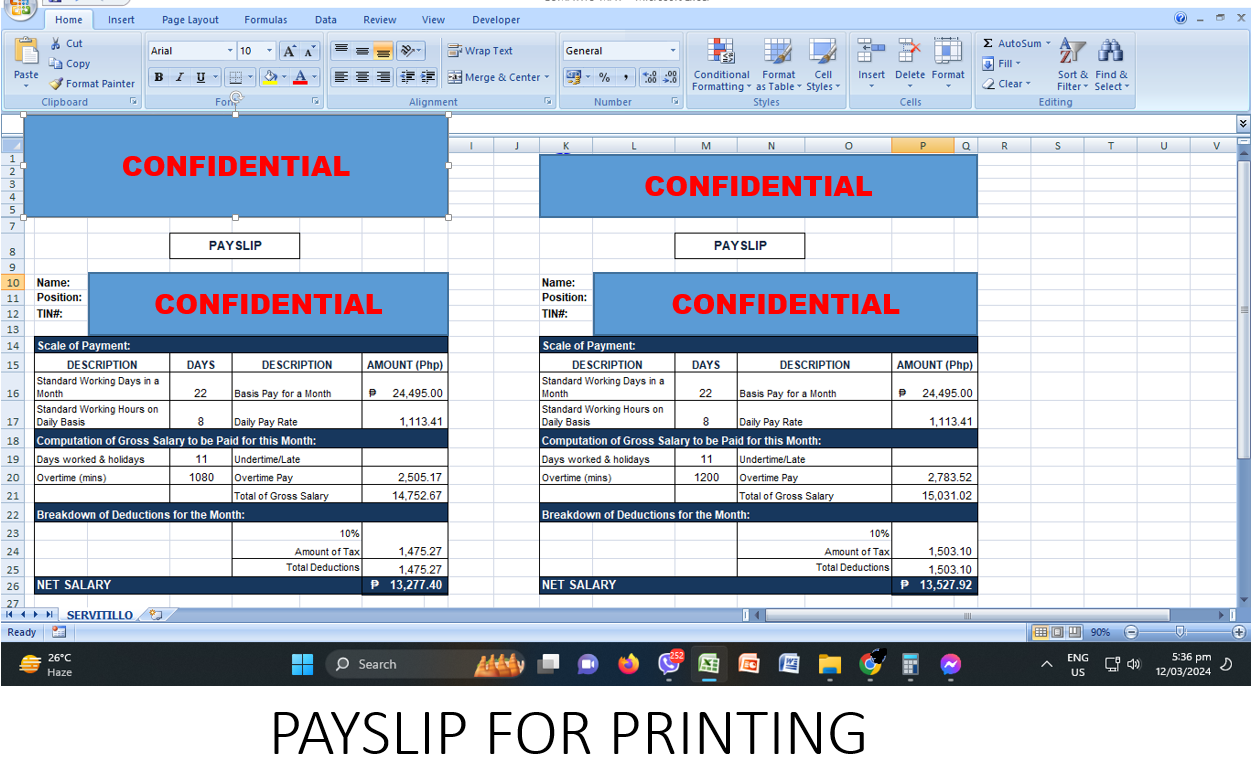The image size is (1253, 762).
Task: Toggle Align Text Right
Action: tap(383, 77)
